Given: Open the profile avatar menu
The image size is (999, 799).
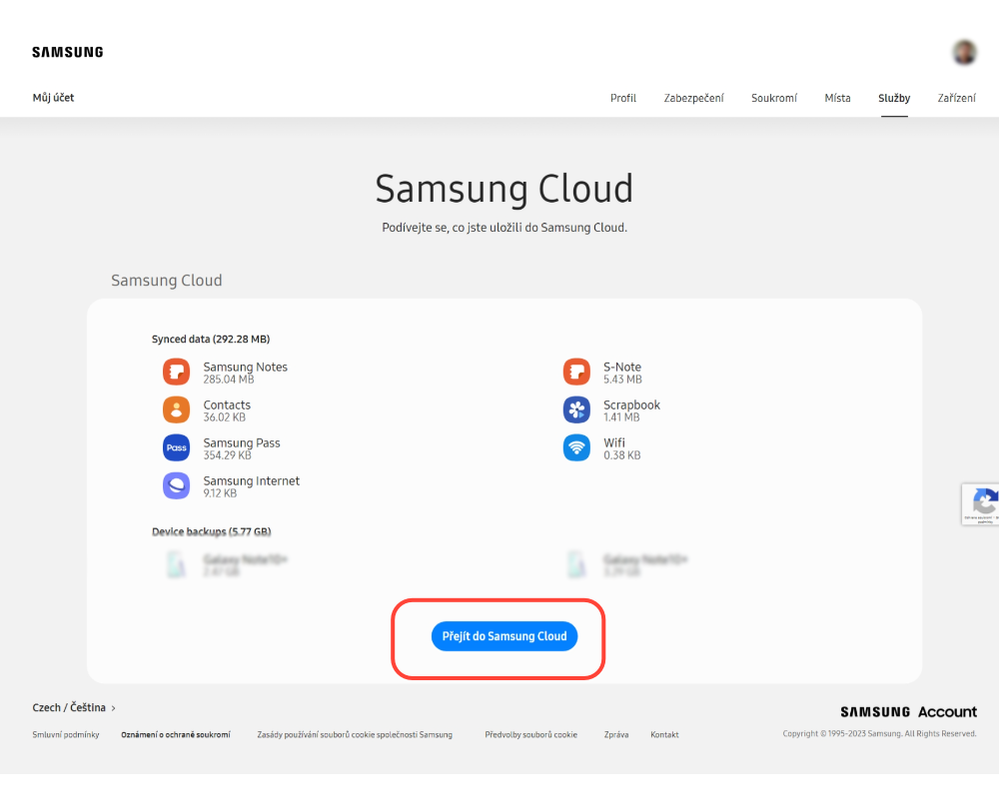Looking at the screenshot, I should 965,52.
